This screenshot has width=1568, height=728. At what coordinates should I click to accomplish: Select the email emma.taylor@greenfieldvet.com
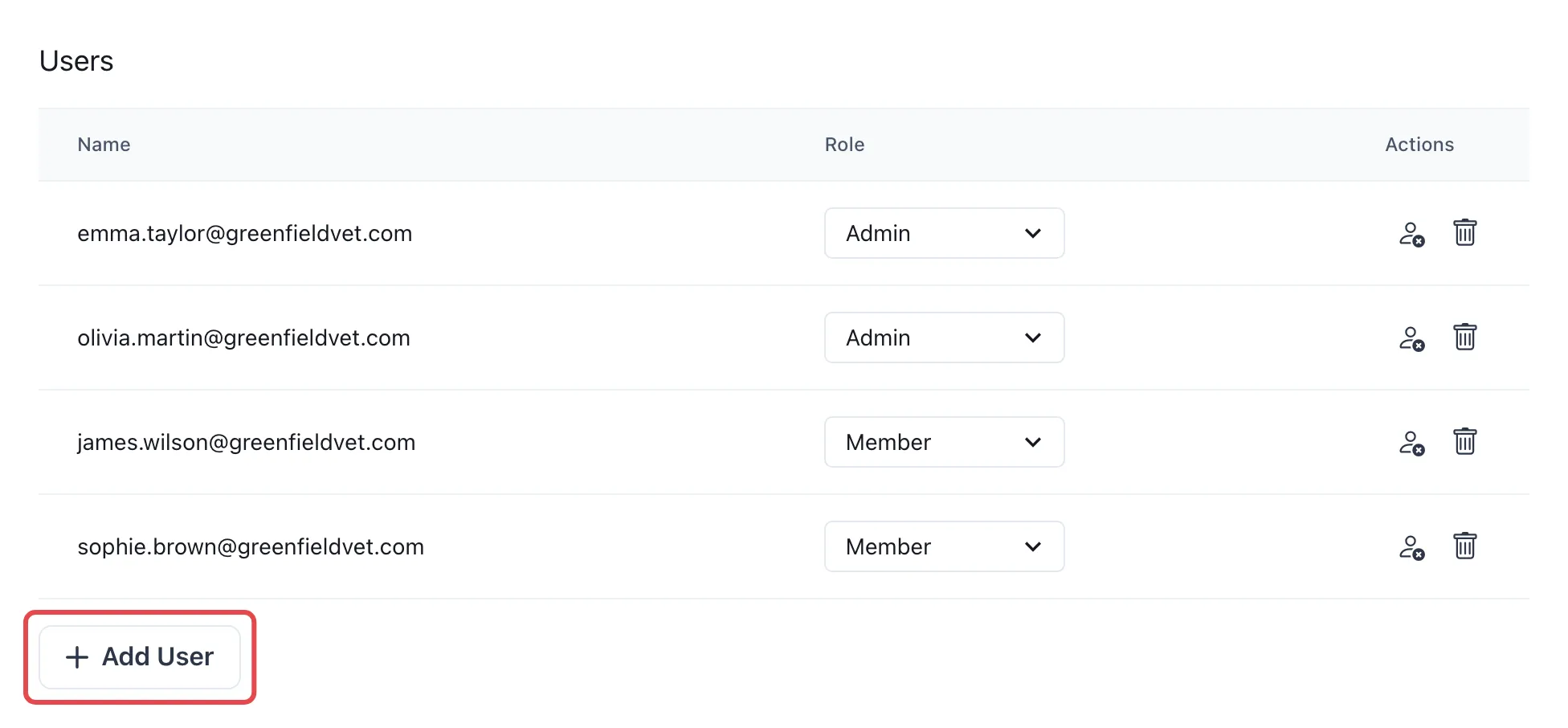coord(245,234)
